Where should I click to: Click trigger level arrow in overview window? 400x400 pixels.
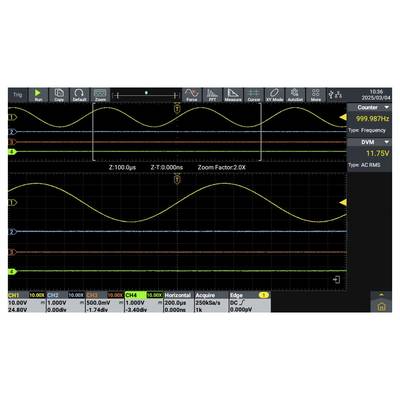[x=343, y=117]
